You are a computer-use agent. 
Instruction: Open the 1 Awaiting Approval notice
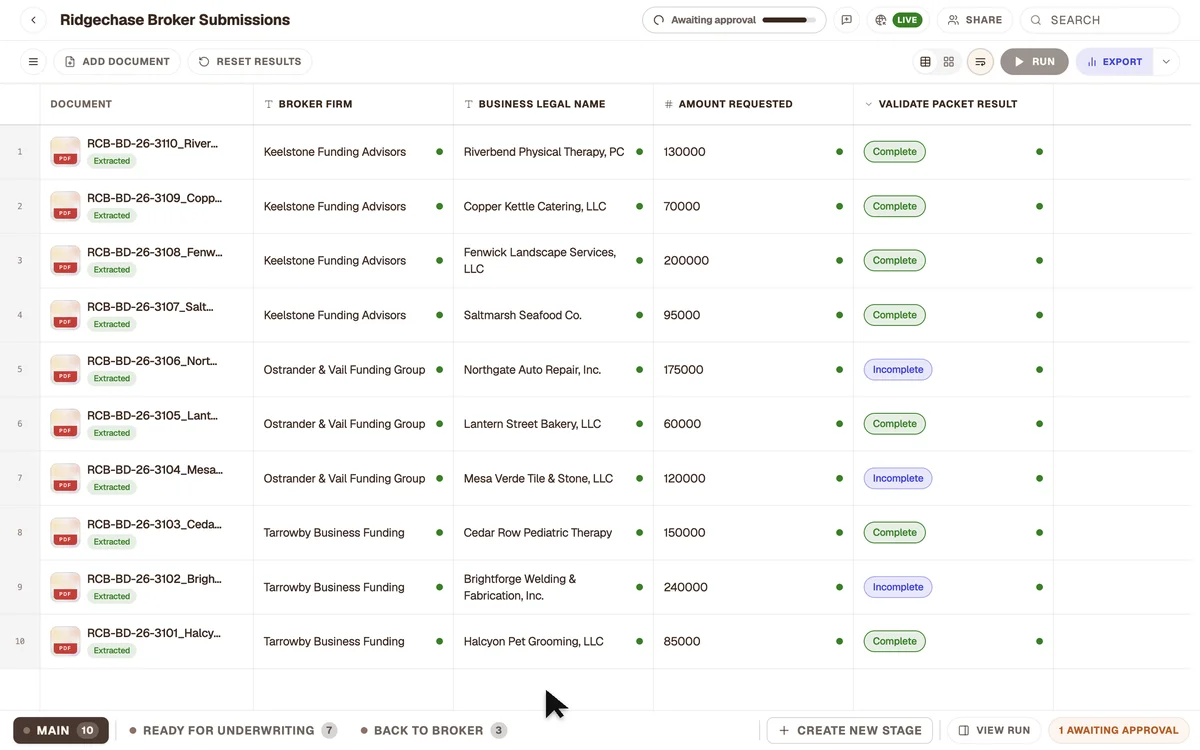point(1118,731)
